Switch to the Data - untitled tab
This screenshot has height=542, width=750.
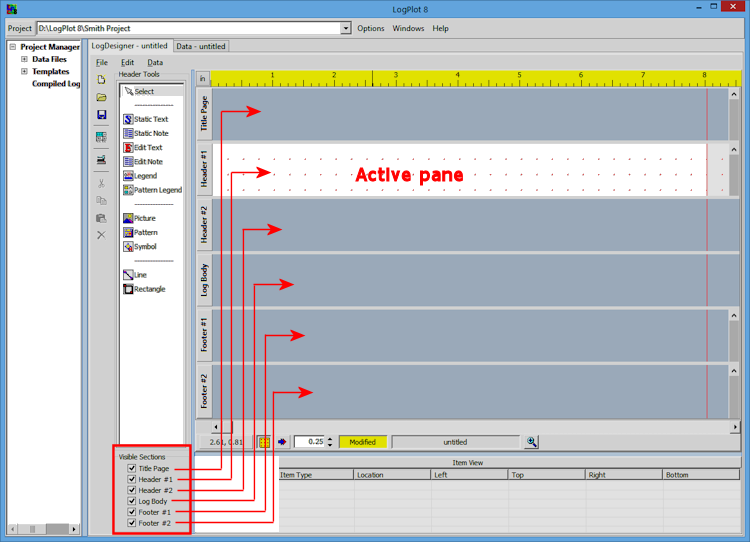tap(201, 46)
